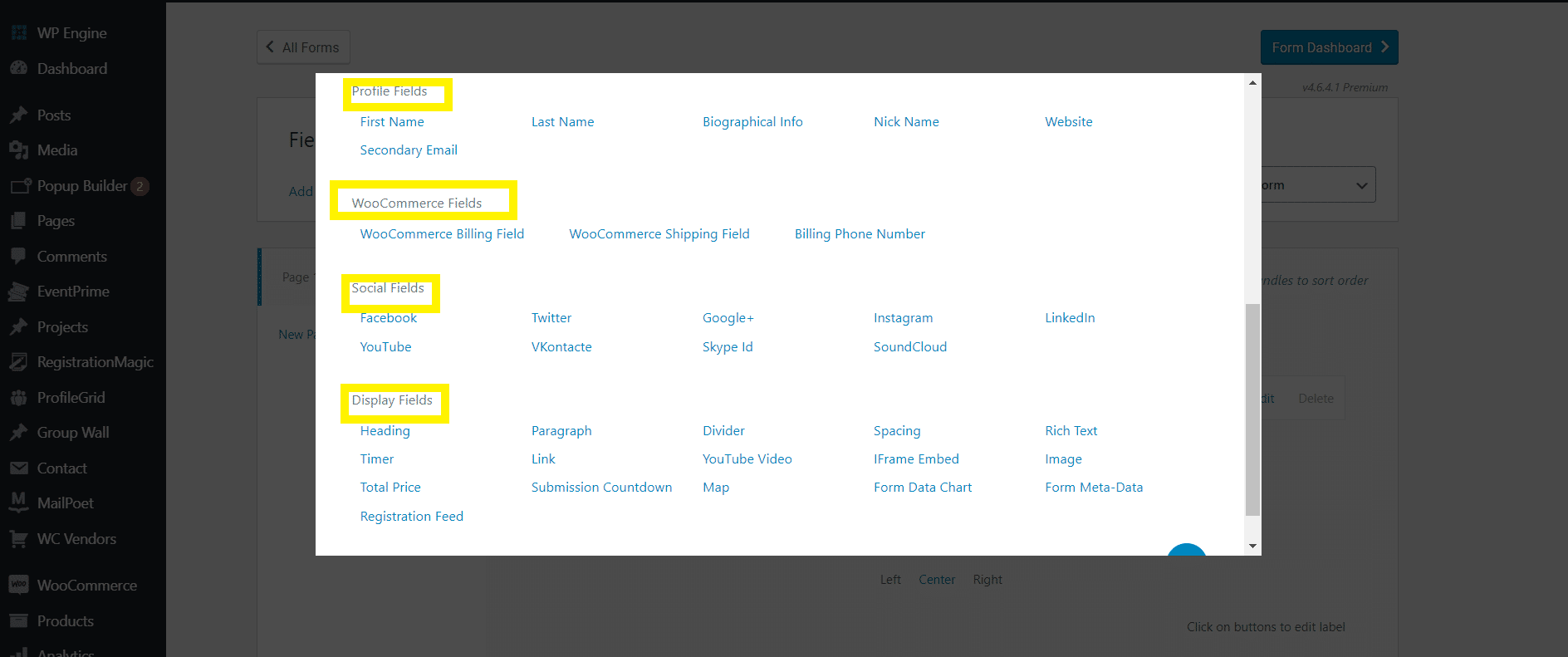Click the Pages icon in the sidebar

(x=19, y=221)
